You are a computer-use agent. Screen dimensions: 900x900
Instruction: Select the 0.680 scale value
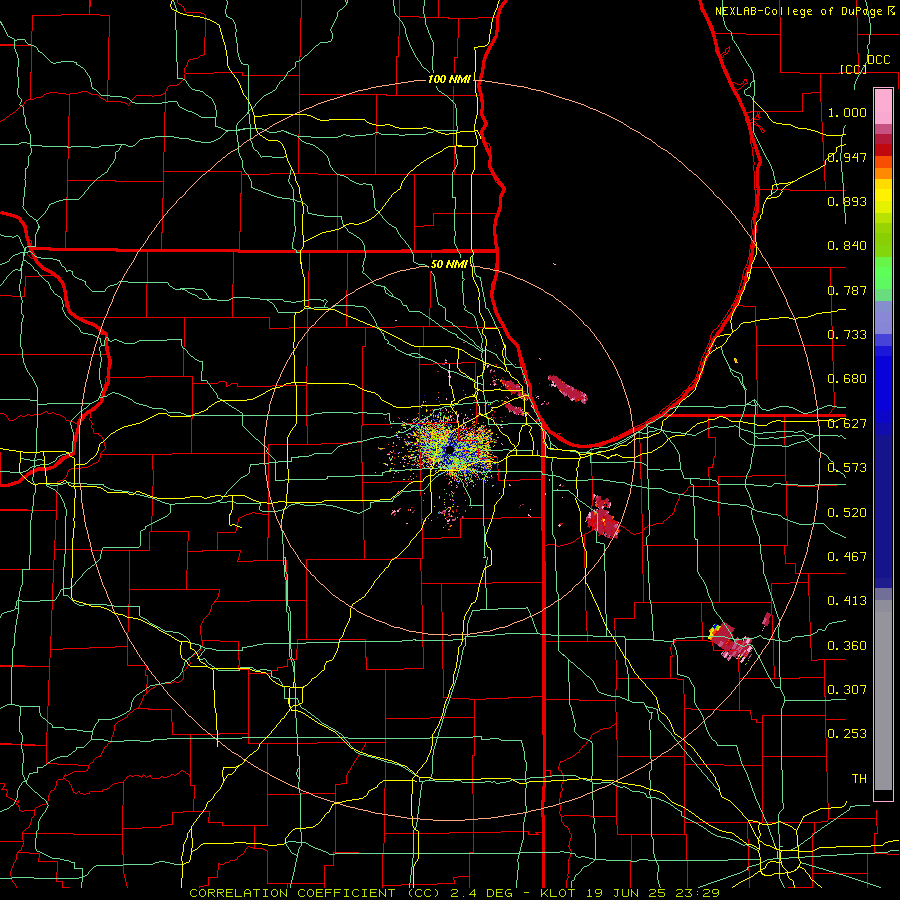[x=847, y=379]
